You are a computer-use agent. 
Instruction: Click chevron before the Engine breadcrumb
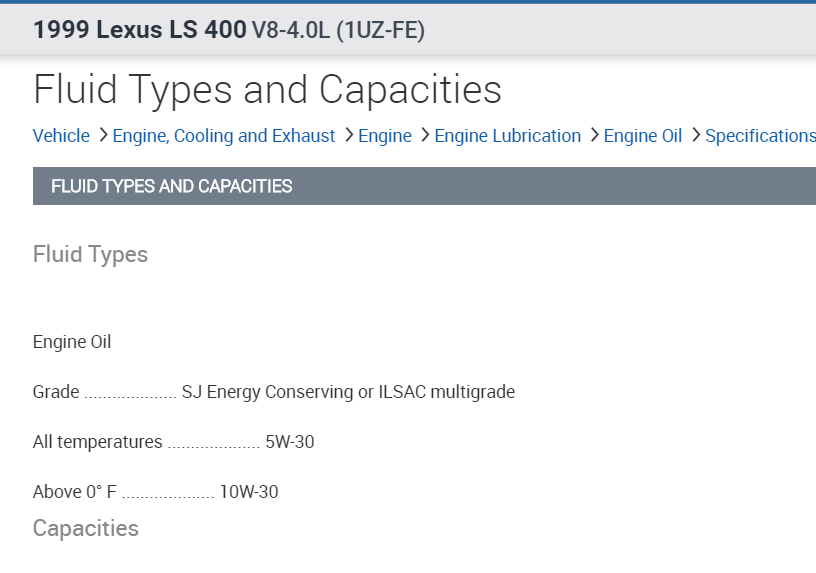[x=348, y=135]
